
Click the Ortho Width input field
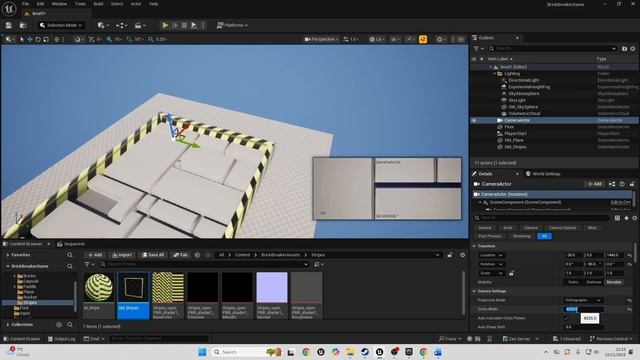[x=584, y=309]
